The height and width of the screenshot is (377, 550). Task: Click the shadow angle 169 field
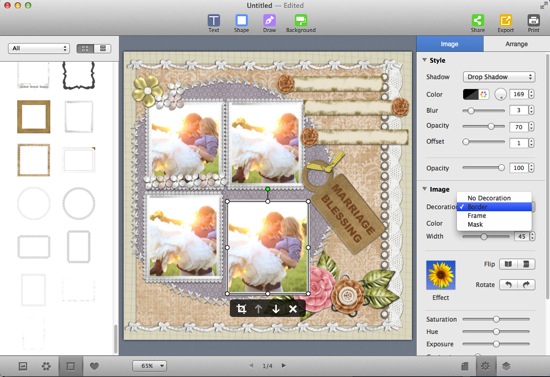point(518,94)
